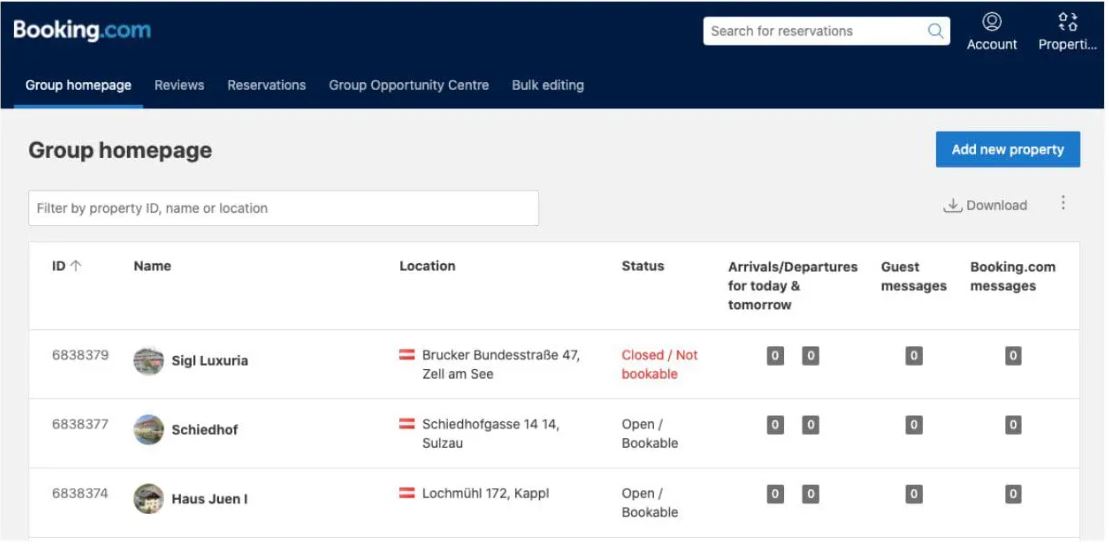Click the Schiedhof property thumbnail
Screen dimensions: 1109x545
[x=148, y=429]
